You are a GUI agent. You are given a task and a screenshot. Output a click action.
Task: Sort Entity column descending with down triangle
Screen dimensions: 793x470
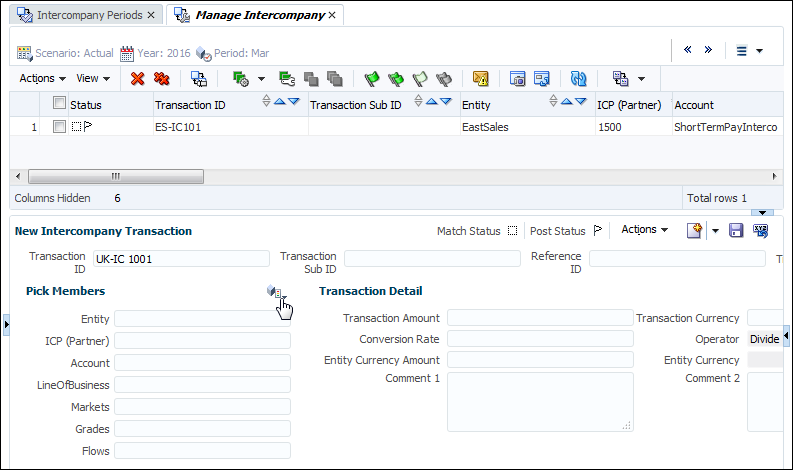[581, 101]
